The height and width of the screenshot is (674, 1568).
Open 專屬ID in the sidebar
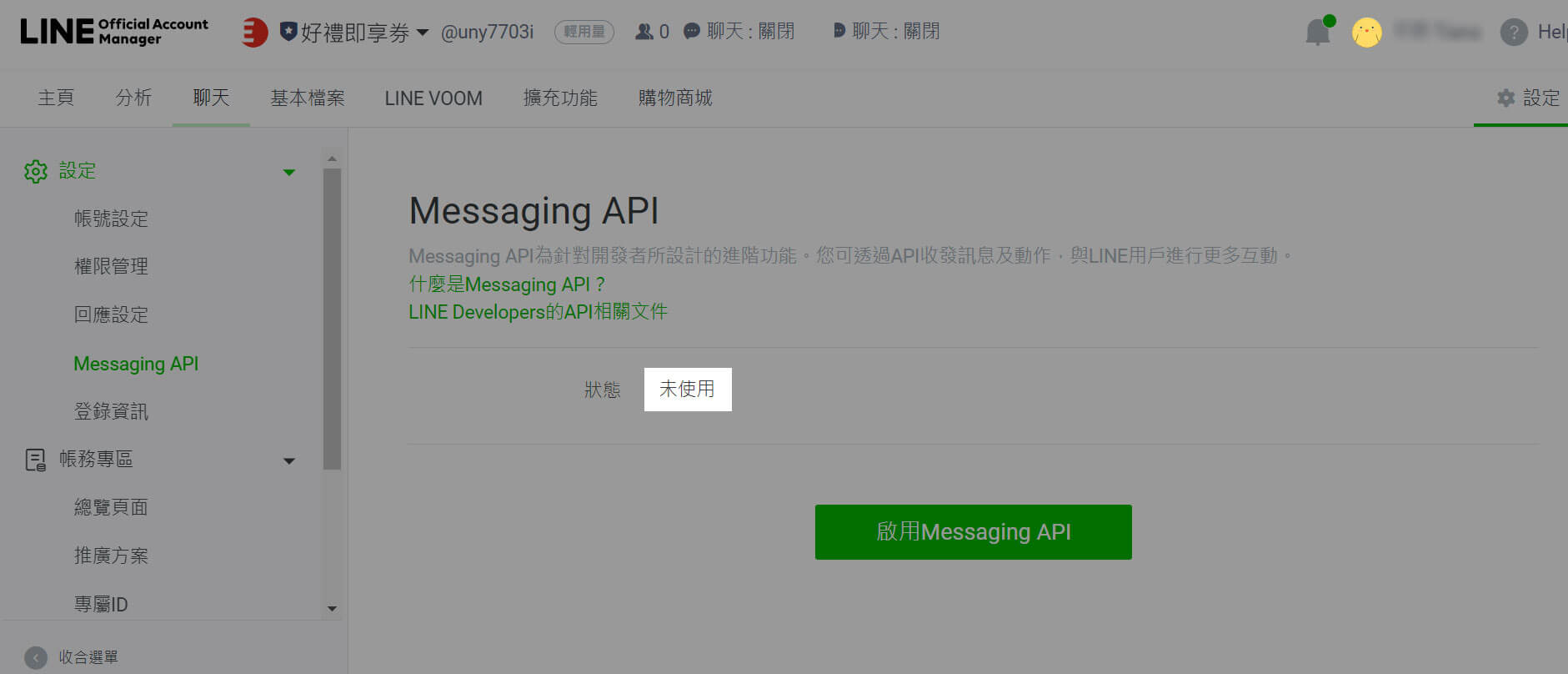click(x=101, y=604)
